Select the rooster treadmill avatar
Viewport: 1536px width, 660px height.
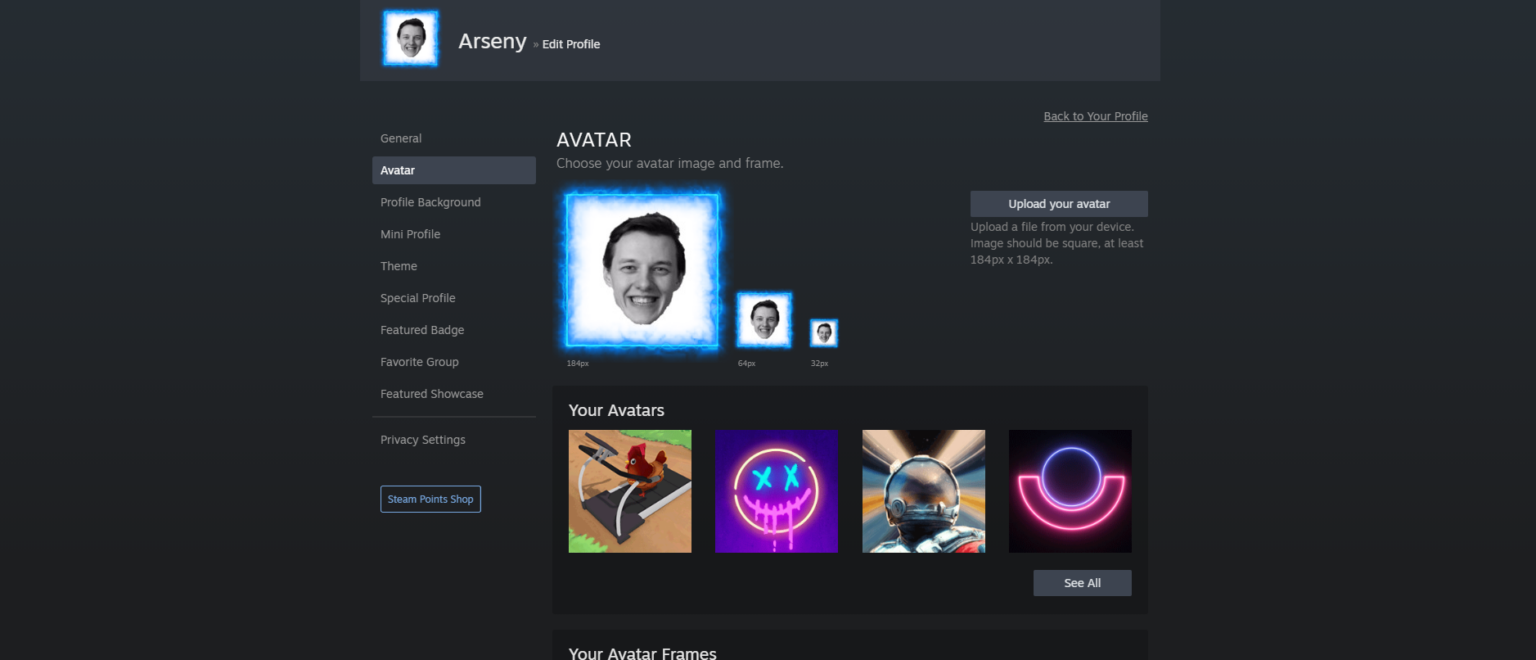pyautogui.click(x=629, y=491)
